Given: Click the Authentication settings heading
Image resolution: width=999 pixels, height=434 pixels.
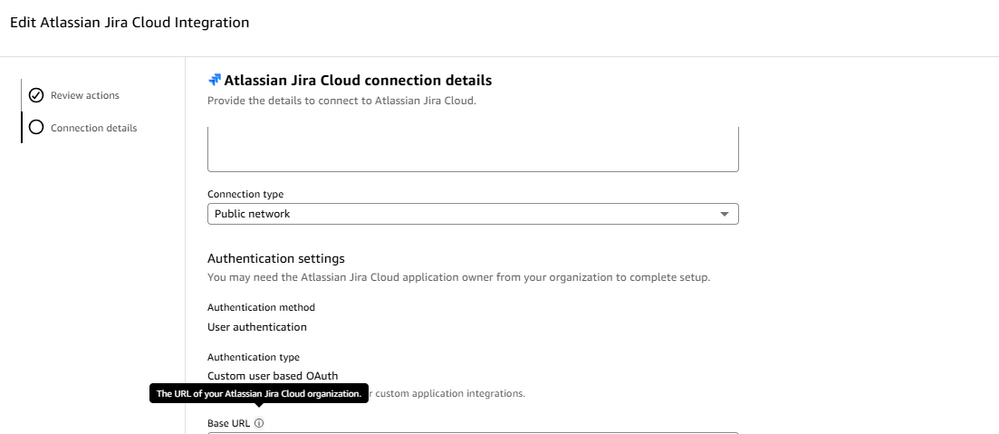Looking at the screenshot, I should click(x=276, y=258).
